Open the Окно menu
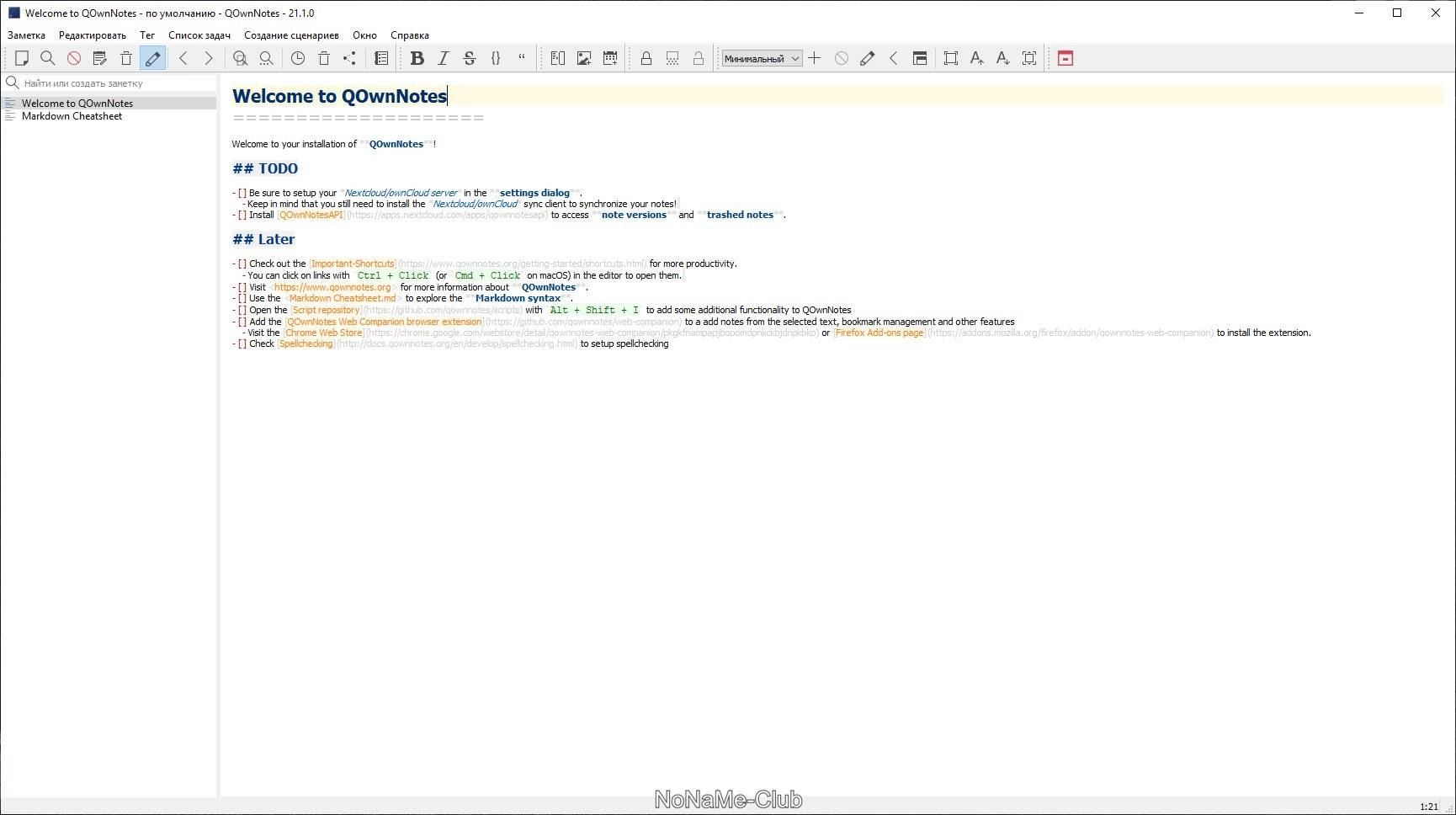1456x815 pixels. point(364,35)
